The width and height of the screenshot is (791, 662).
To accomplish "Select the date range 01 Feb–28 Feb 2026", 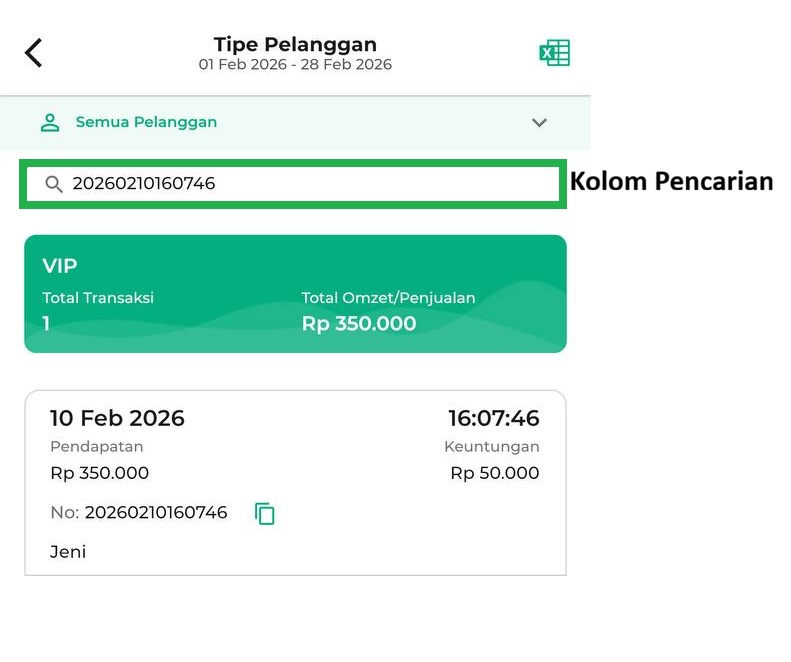I will tap(295, 65).
